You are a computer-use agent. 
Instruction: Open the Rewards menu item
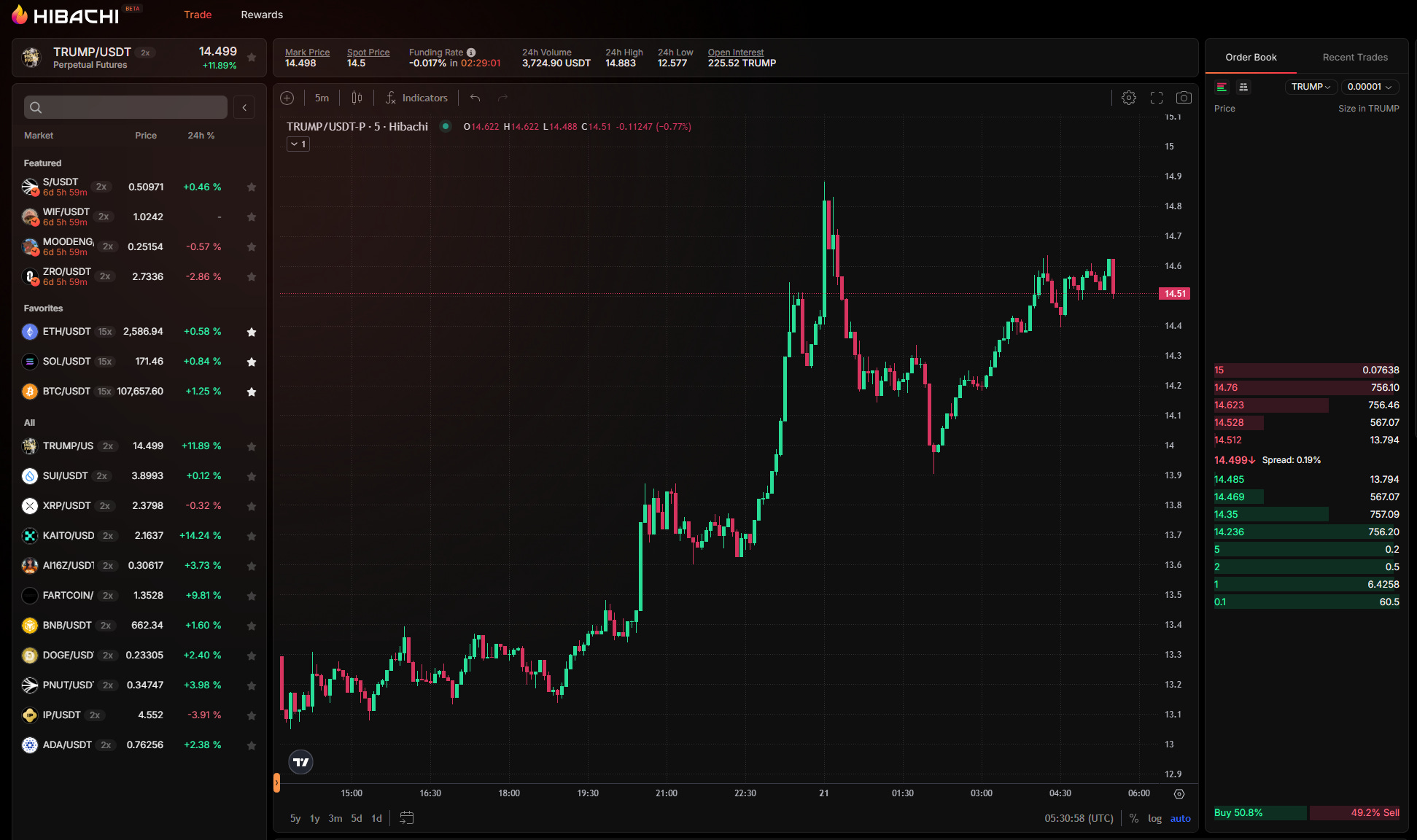[x=262, y=15]
